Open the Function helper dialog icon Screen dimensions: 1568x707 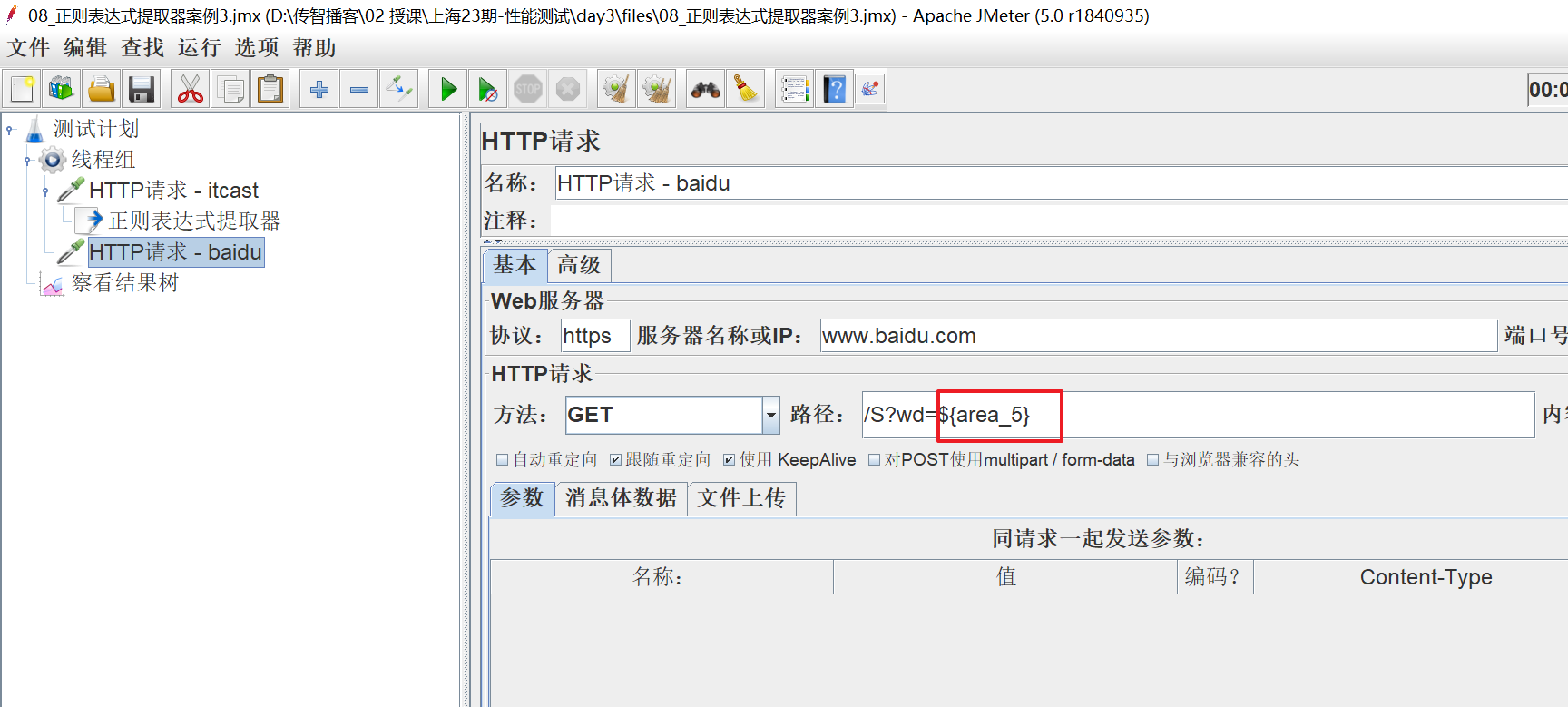tap(795, 89)
